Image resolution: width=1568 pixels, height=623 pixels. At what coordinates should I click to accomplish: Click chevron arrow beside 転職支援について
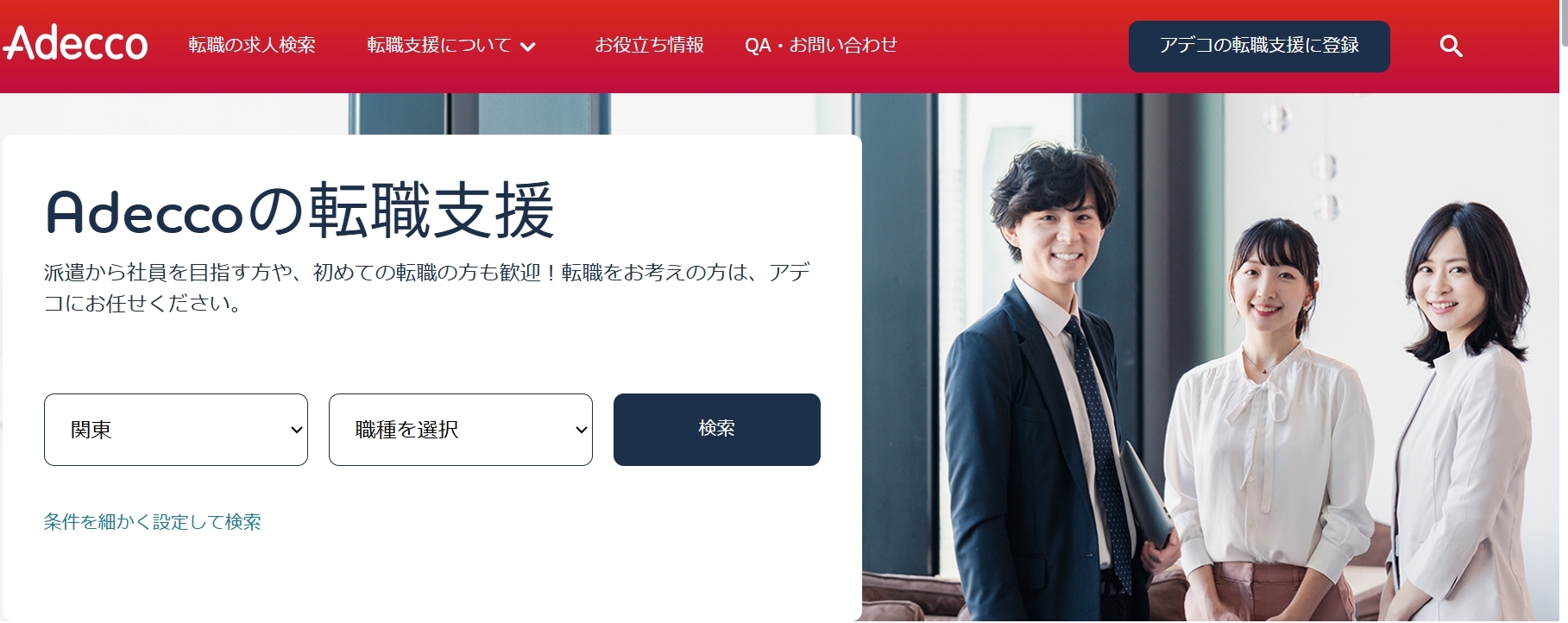point(528,47)
